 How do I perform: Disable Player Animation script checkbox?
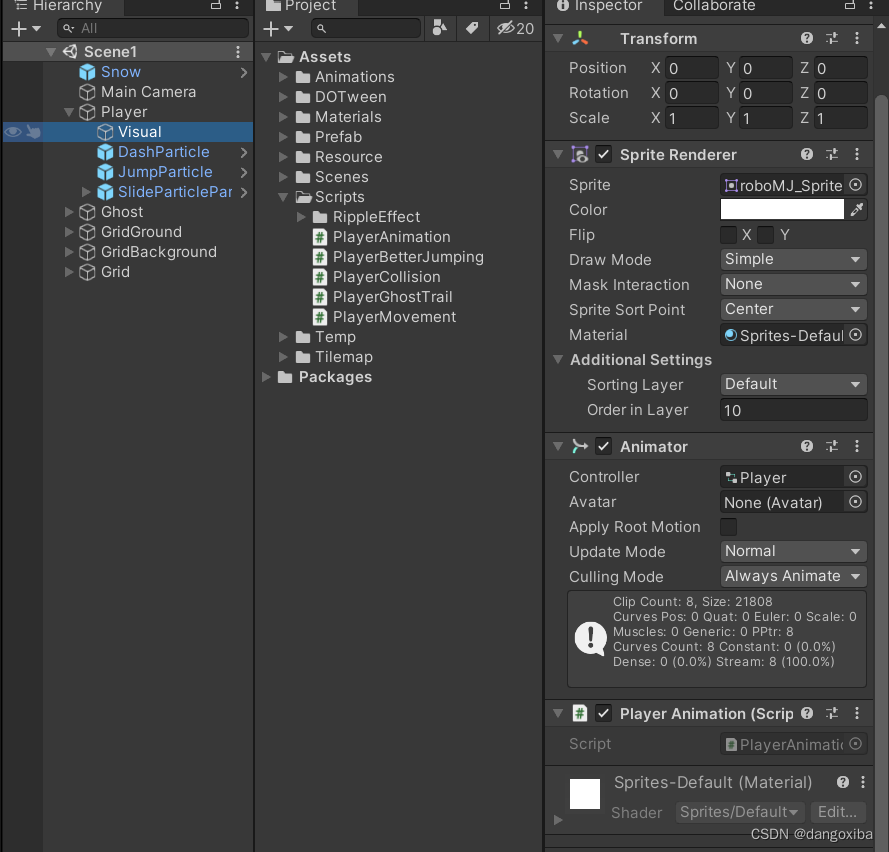tap(603, 713)
